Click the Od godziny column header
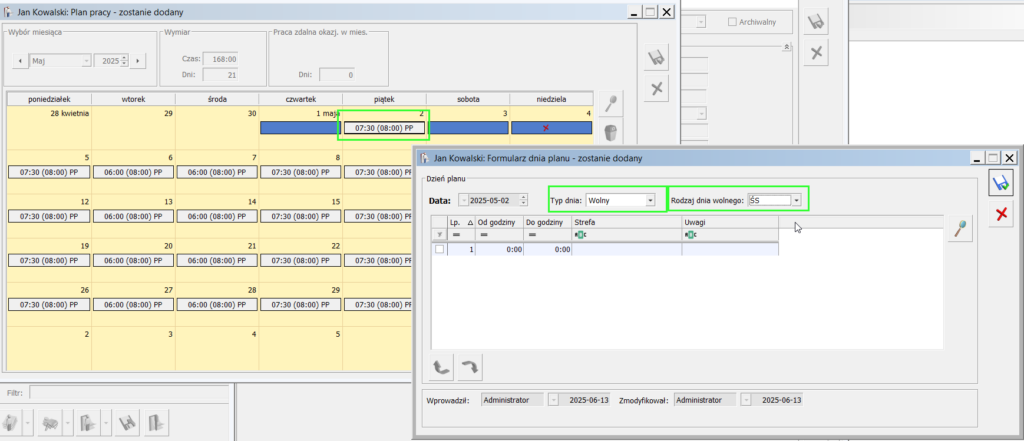 499,222
